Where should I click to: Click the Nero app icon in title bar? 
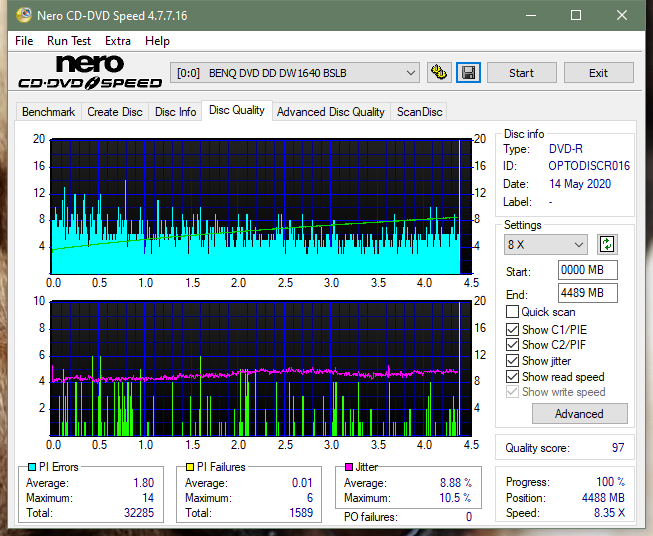[x=24, y=15]
